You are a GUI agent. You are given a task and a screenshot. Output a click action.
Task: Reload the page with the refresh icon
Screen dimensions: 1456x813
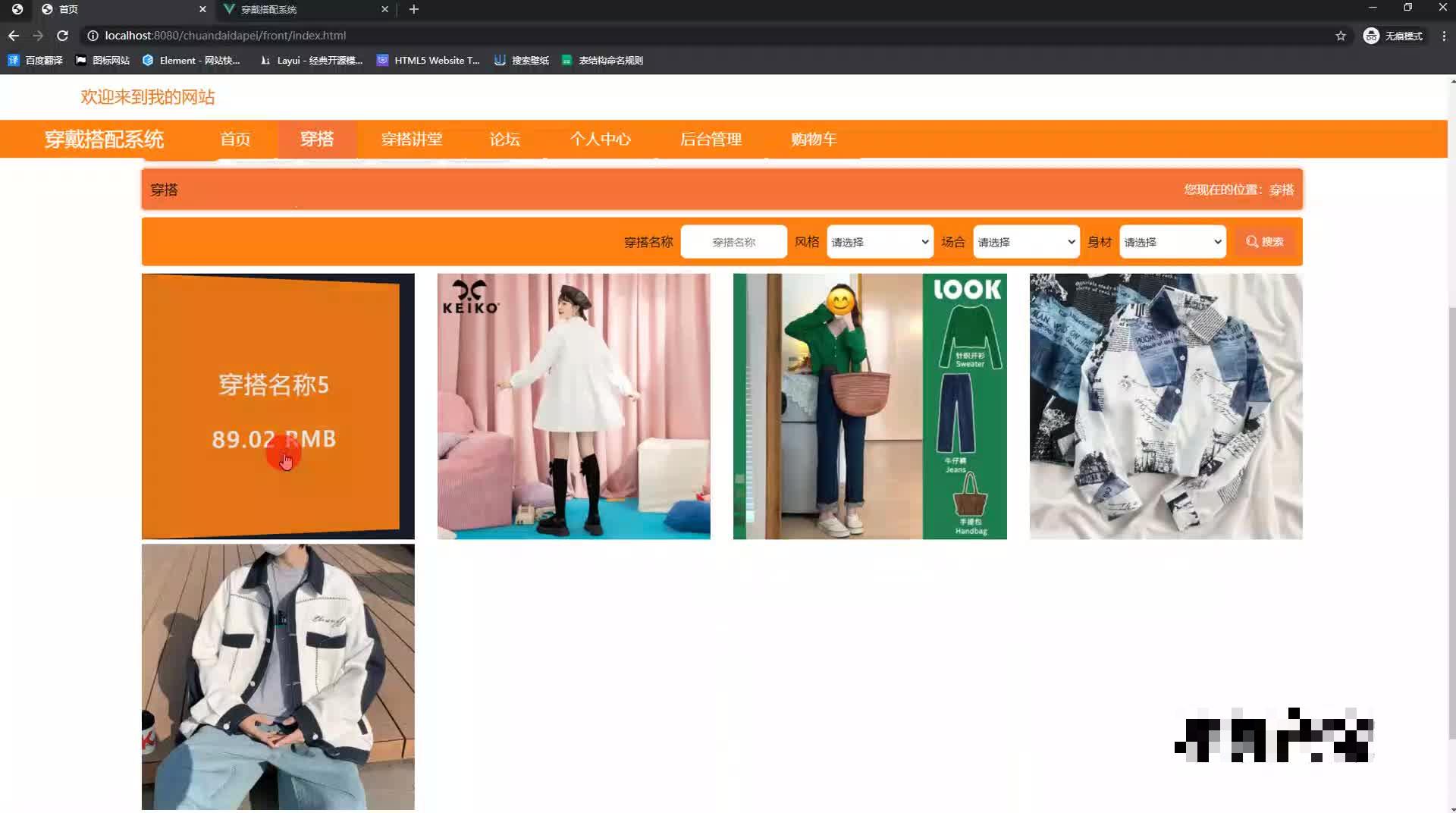coord(63,36)
